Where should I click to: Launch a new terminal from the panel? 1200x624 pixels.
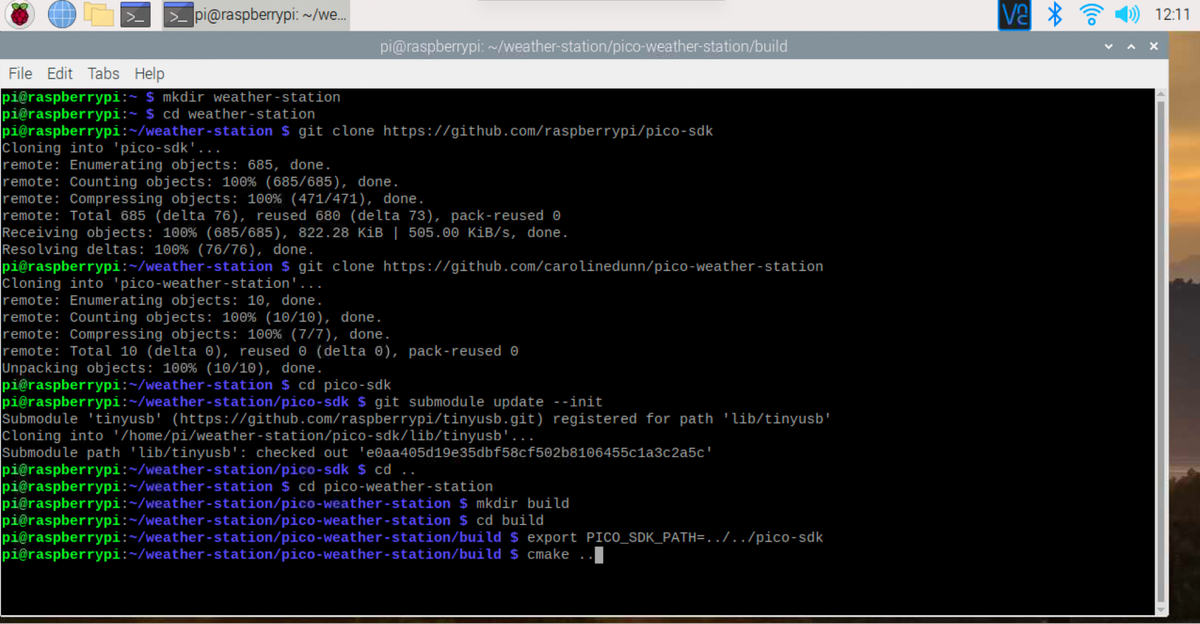135,15
